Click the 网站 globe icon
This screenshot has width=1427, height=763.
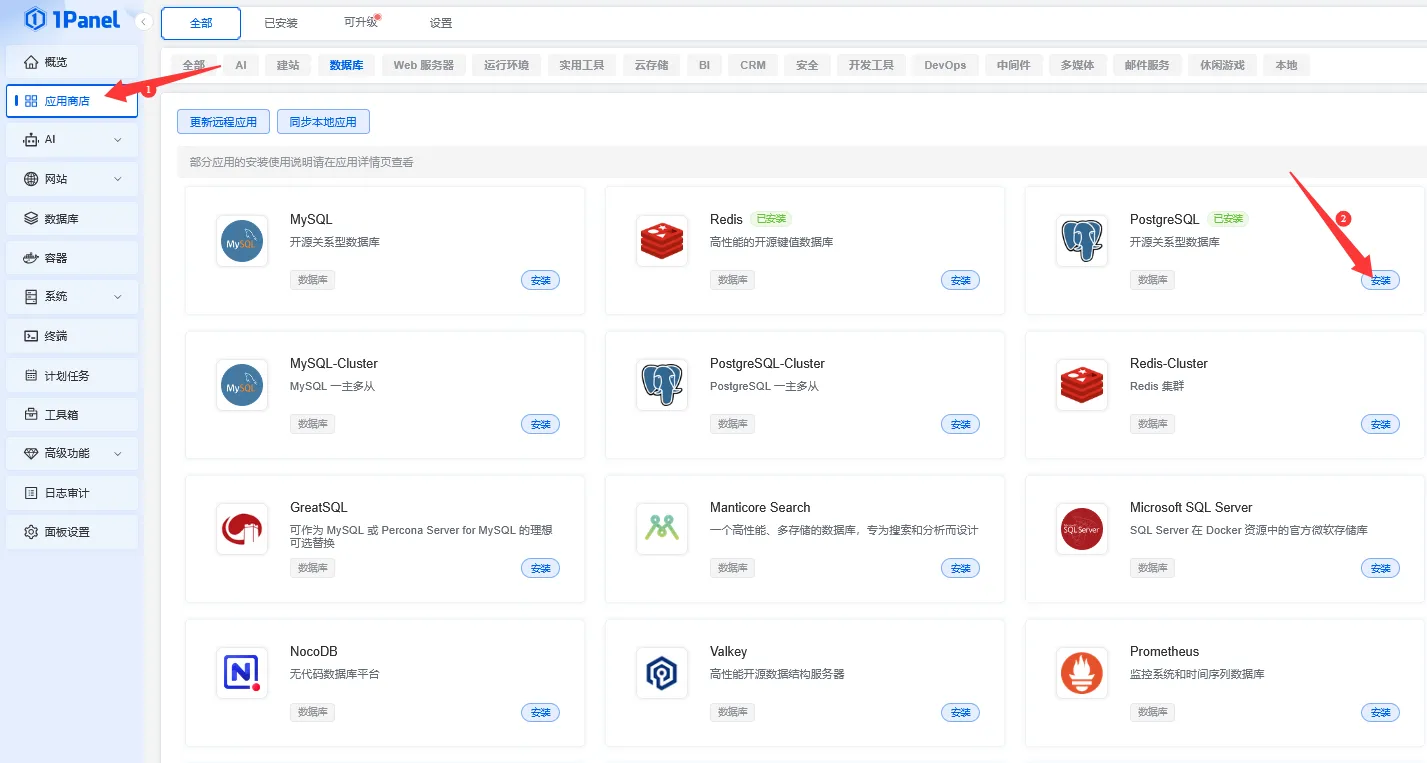point(32,179)
